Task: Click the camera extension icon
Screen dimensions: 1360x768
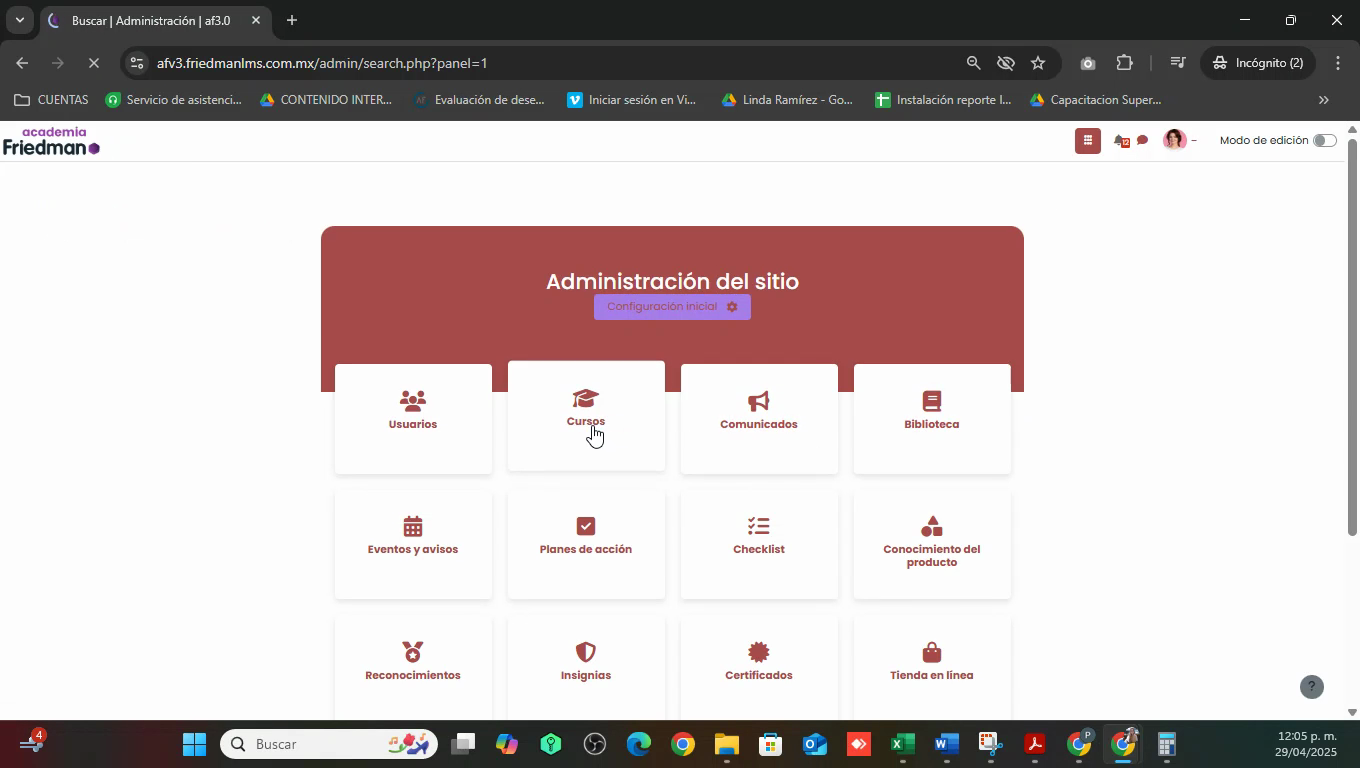Action: pyautogui.click(x=1088, y=63)
